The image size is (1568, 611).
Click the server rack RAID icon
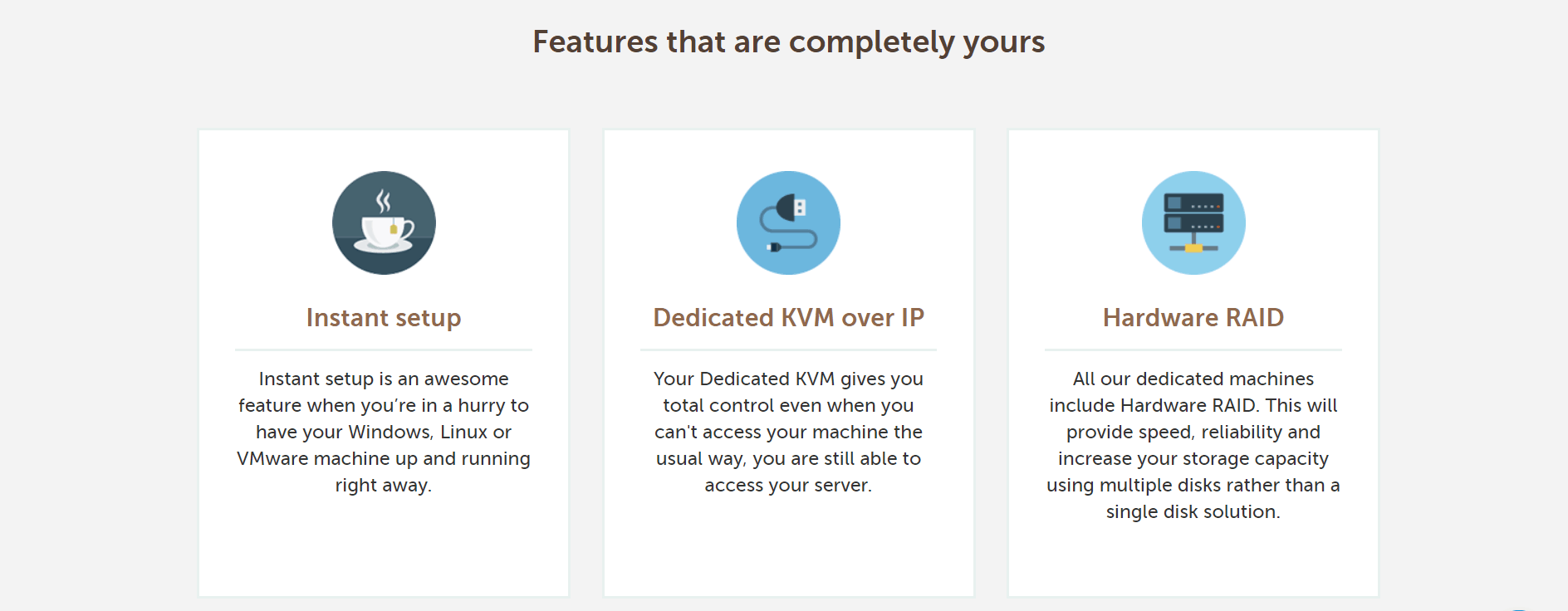click(1193, 222)
